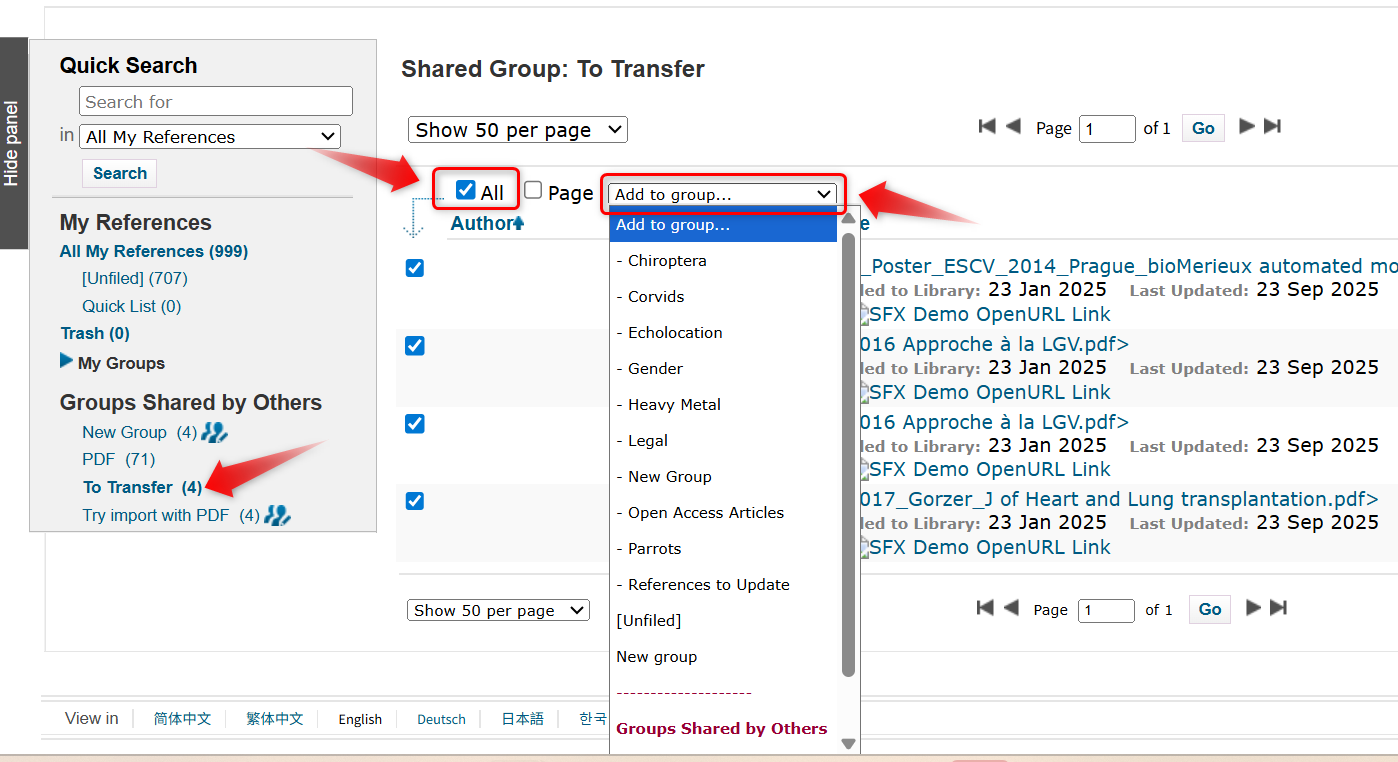Choose Open Access Articles group option
Viewport: 1398px width, 762px height.
click(x=705, y=513)
